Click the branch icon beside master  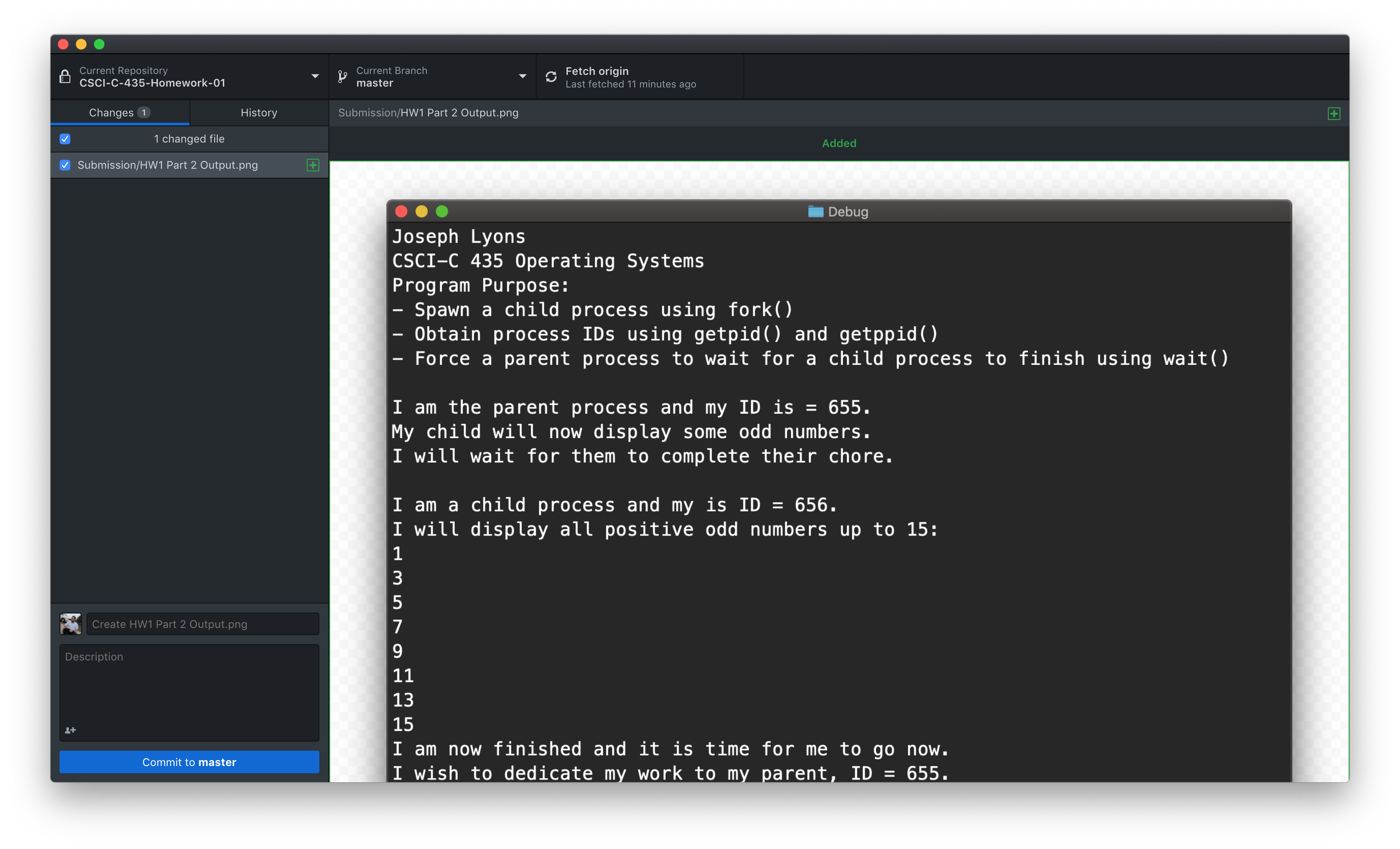coord(343,77)
